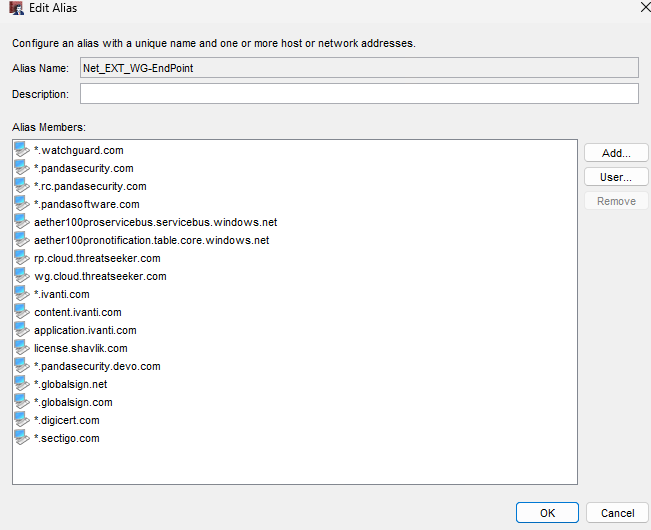This screenshot has height=530, width=651.
Task: Click the User... button
Action: click(616, 177)
